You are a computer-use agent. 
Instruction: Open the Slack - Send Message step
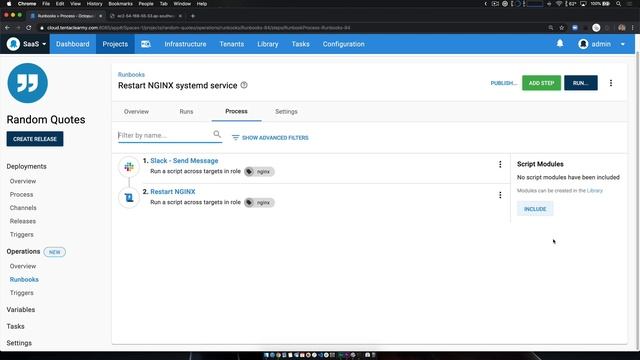click(x=184, y=161)
